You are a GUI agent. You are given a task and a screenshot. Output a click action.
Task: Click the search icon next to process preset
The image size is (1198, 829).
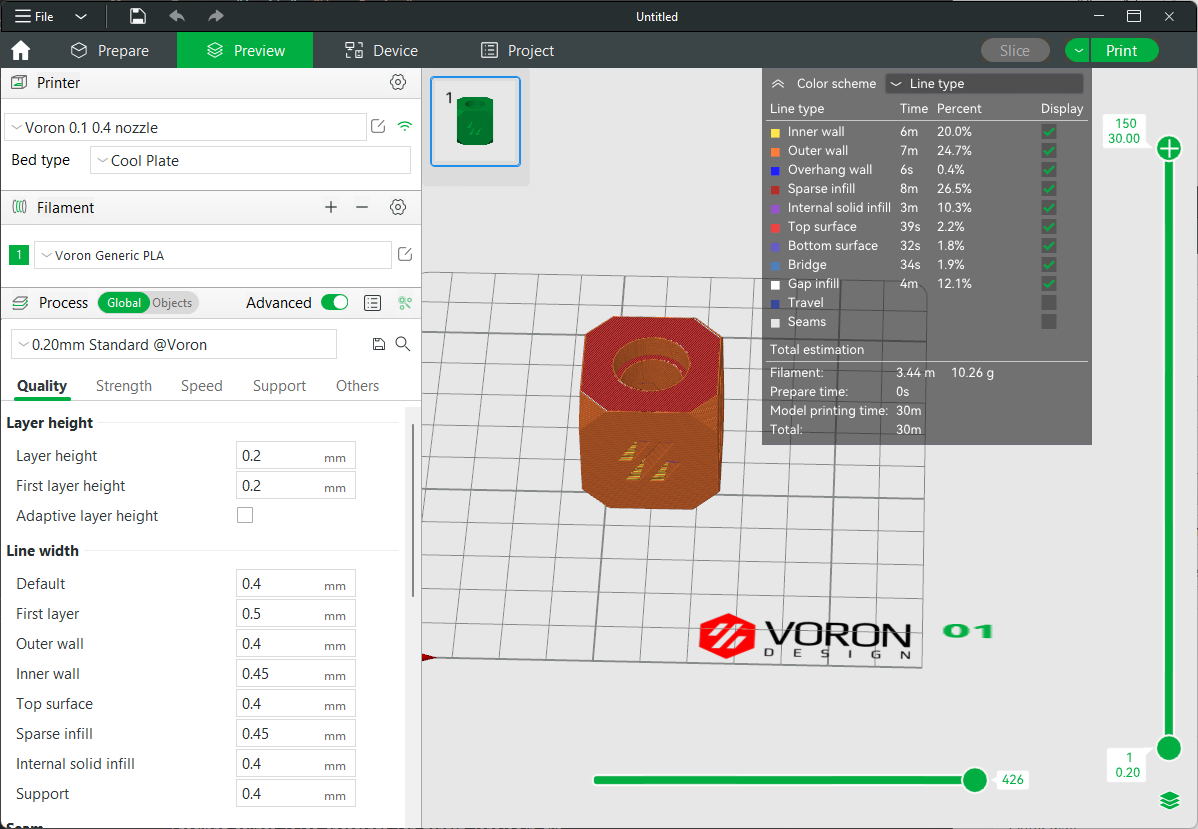[x=403, y=344]
